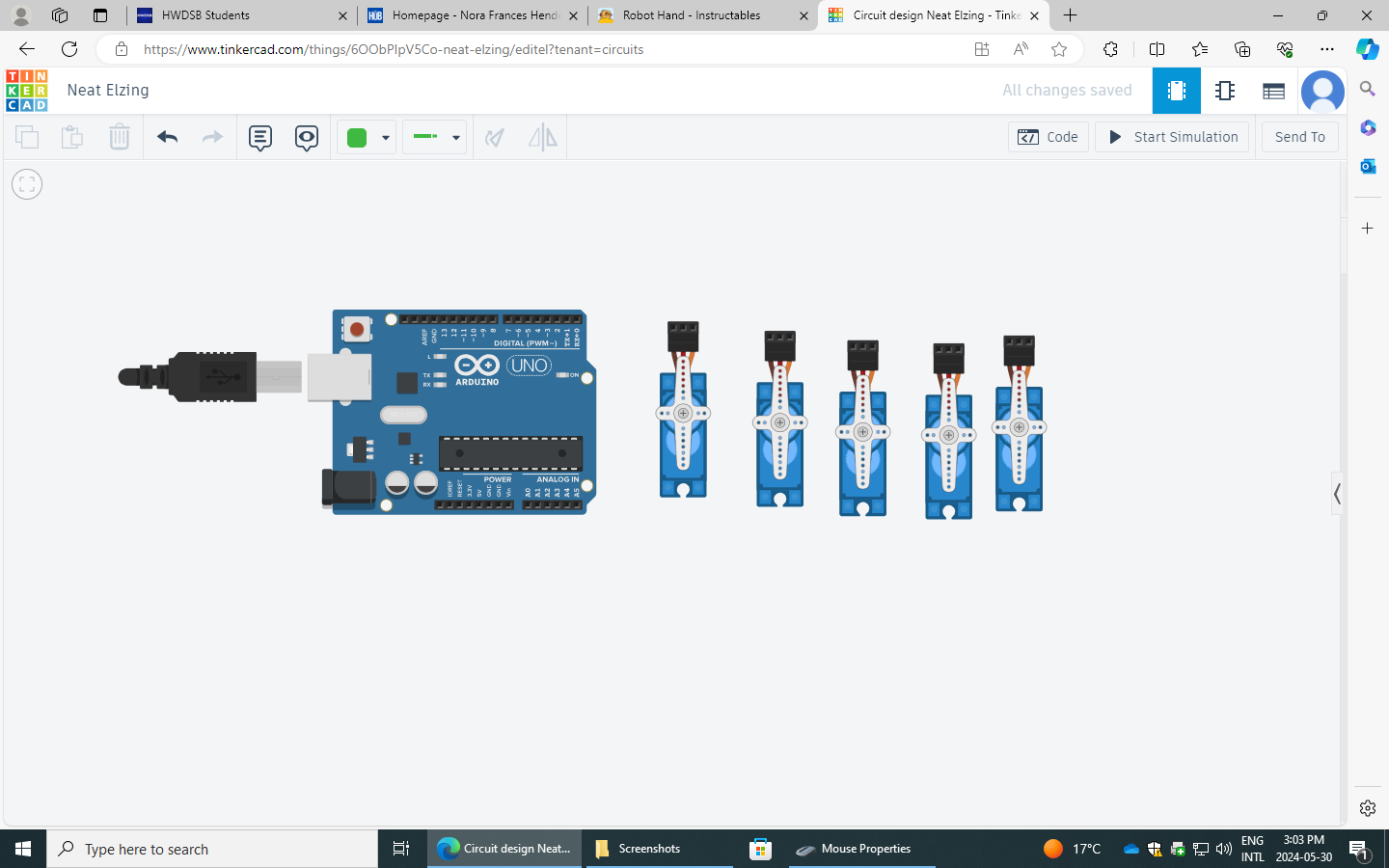The image size is (1389, 868).
Task: Open Copilot in Edge
Action: coord(1367,49)
